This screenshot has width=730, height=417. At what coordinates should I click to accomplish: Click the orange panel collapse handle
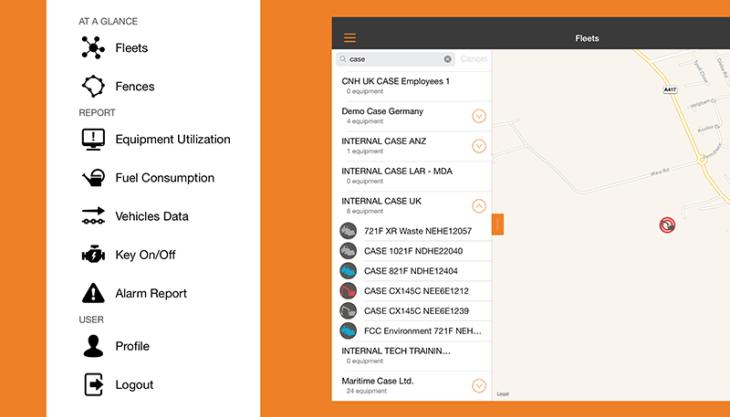point(498,224)
